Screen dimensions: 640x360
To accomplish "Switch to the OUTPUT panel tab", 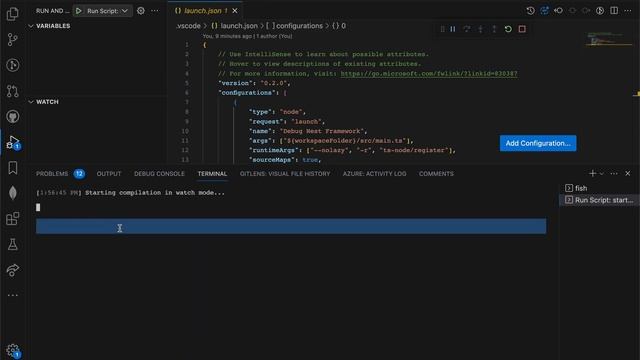I will (109, 174).
